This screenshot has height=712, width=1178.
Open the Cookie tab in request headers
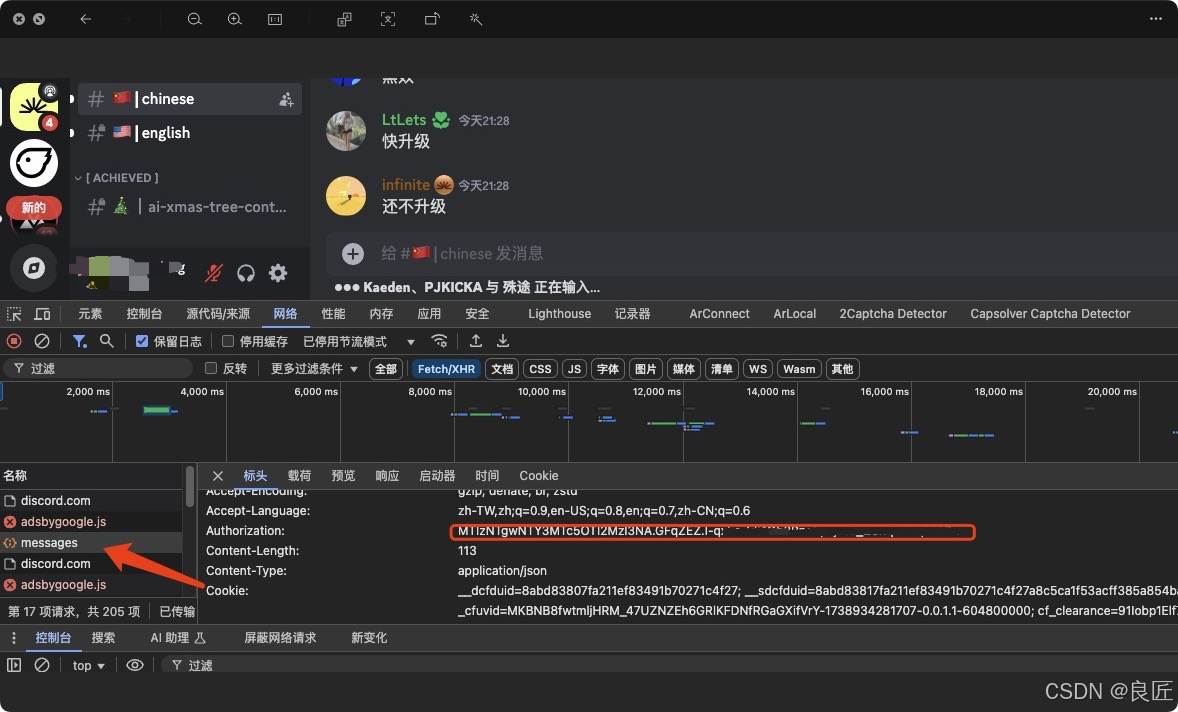538,475
